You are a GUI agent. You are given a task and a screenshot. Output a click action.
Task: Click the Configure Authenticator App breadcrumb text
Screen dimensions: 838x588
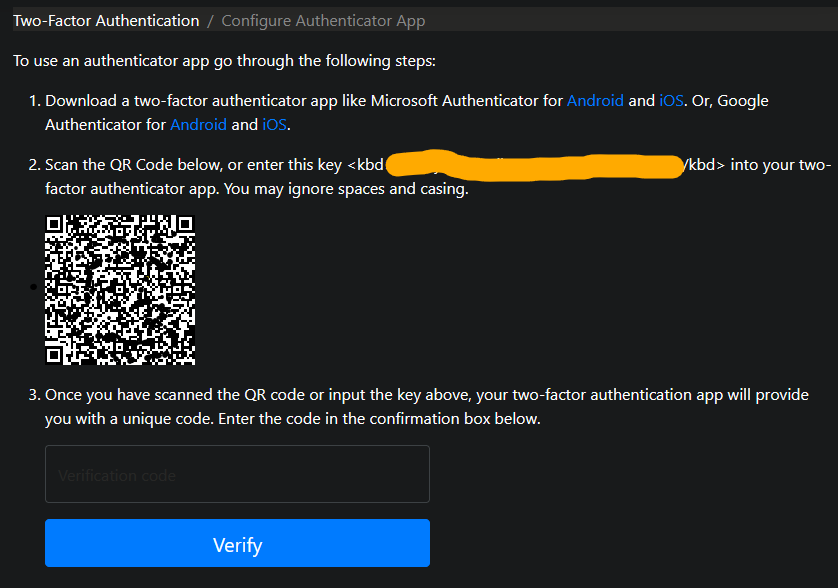point(323,21)
